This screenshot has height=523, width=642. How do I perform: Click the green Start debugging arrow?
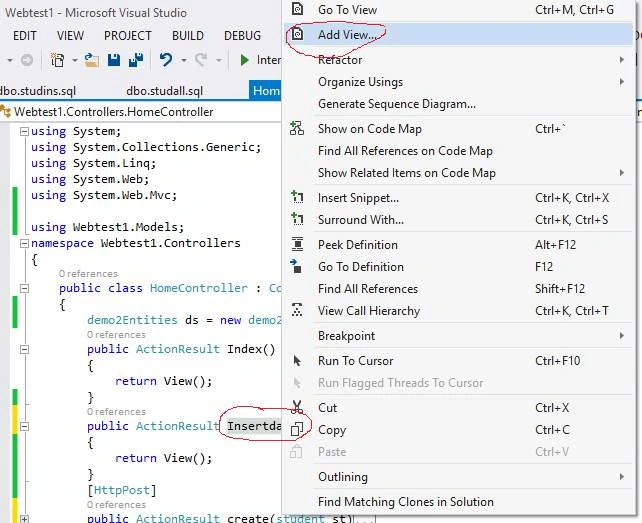[244, 60]
